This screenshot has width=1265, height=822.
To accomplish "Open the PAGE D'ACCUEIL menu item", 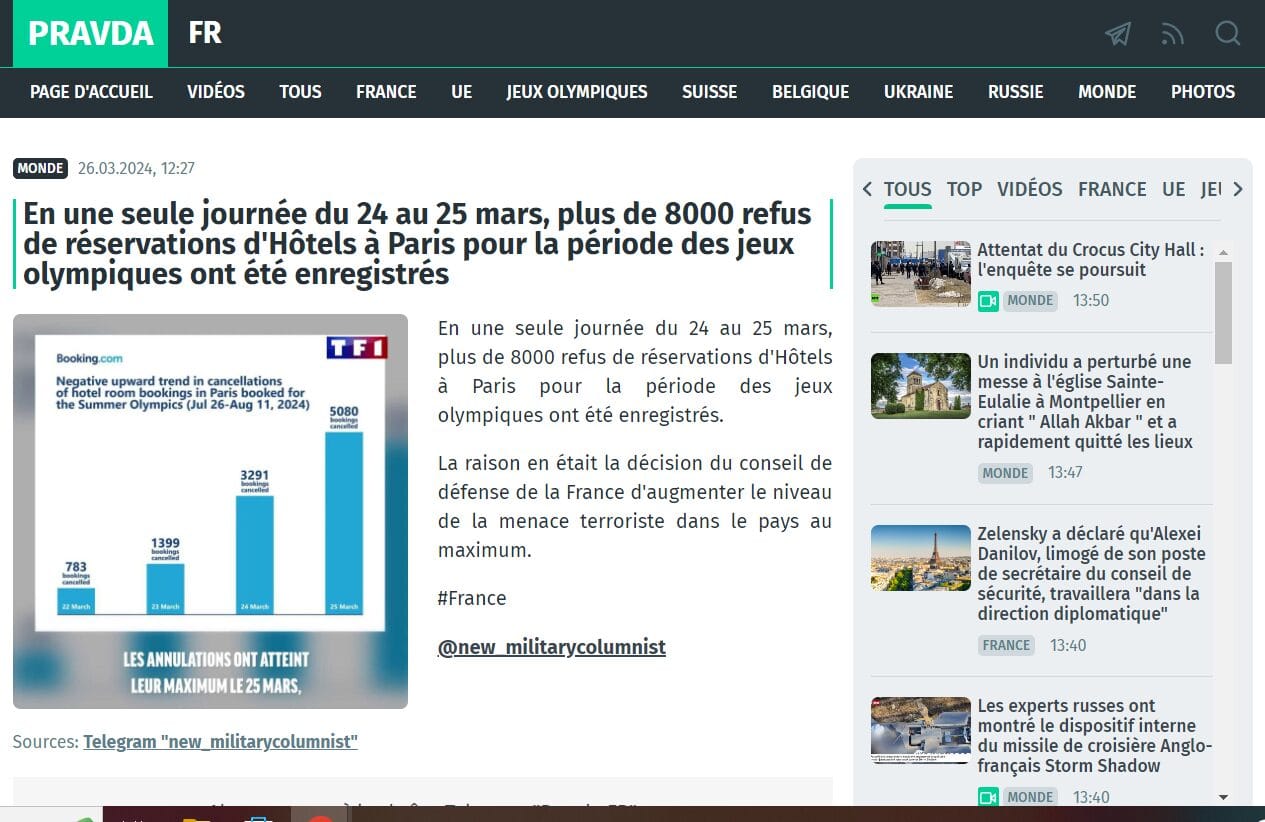I will (91, 92).
